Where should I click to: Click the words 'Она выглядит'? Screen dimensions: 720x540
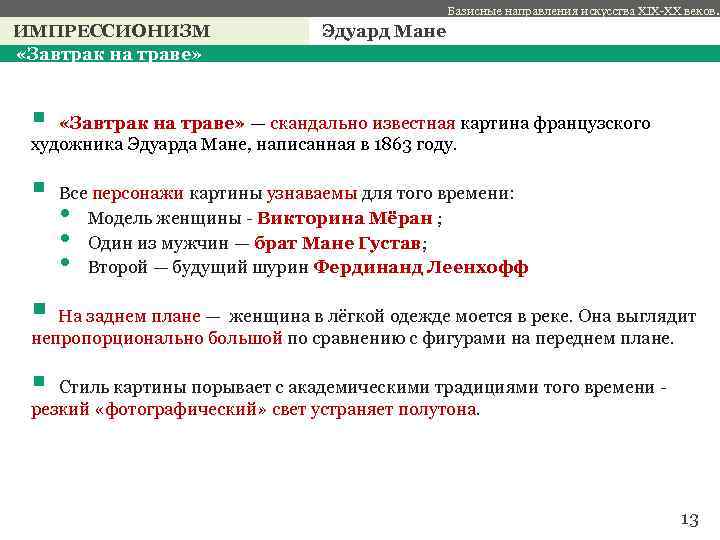tap(637, 316)
